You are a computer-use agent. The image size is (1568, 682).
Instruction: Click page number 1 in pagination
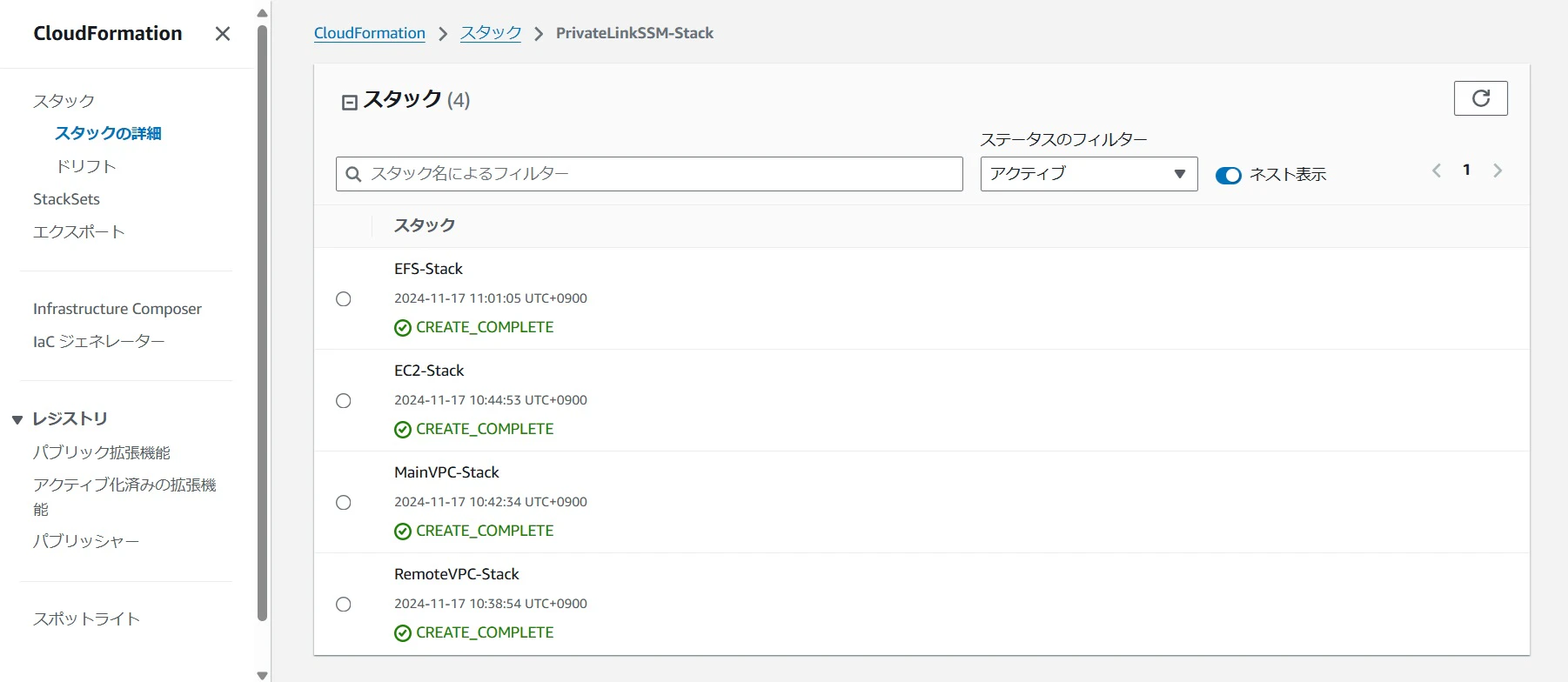[x=1466, y=170]
